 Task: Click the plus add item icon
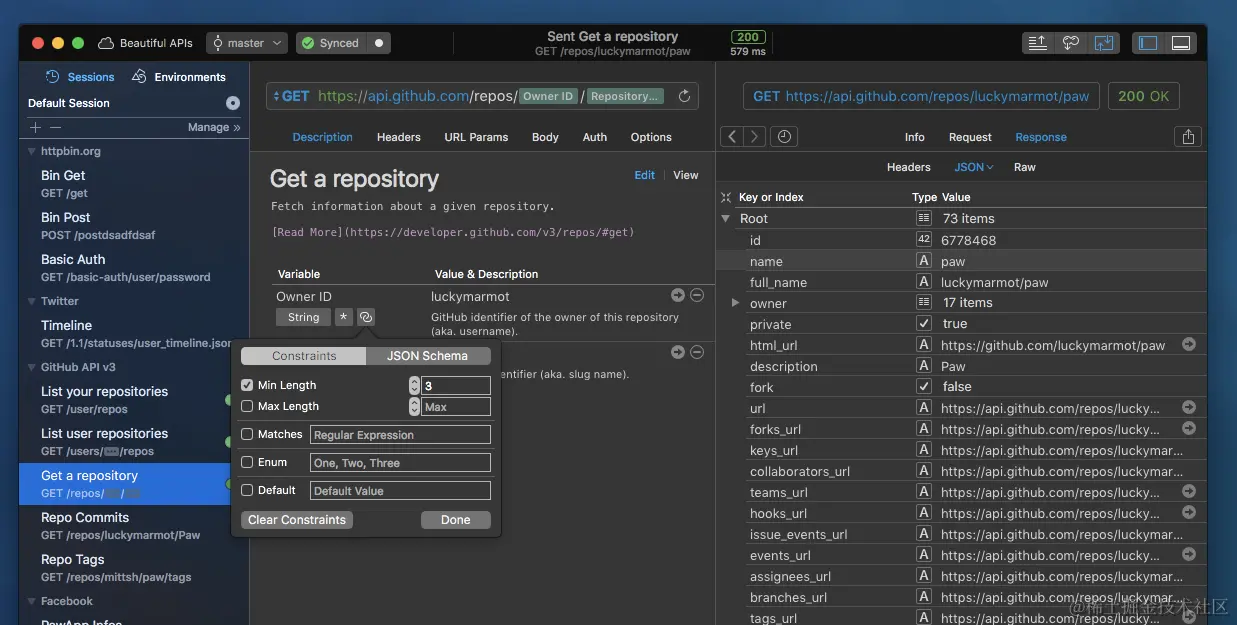(x=36, y=127)
